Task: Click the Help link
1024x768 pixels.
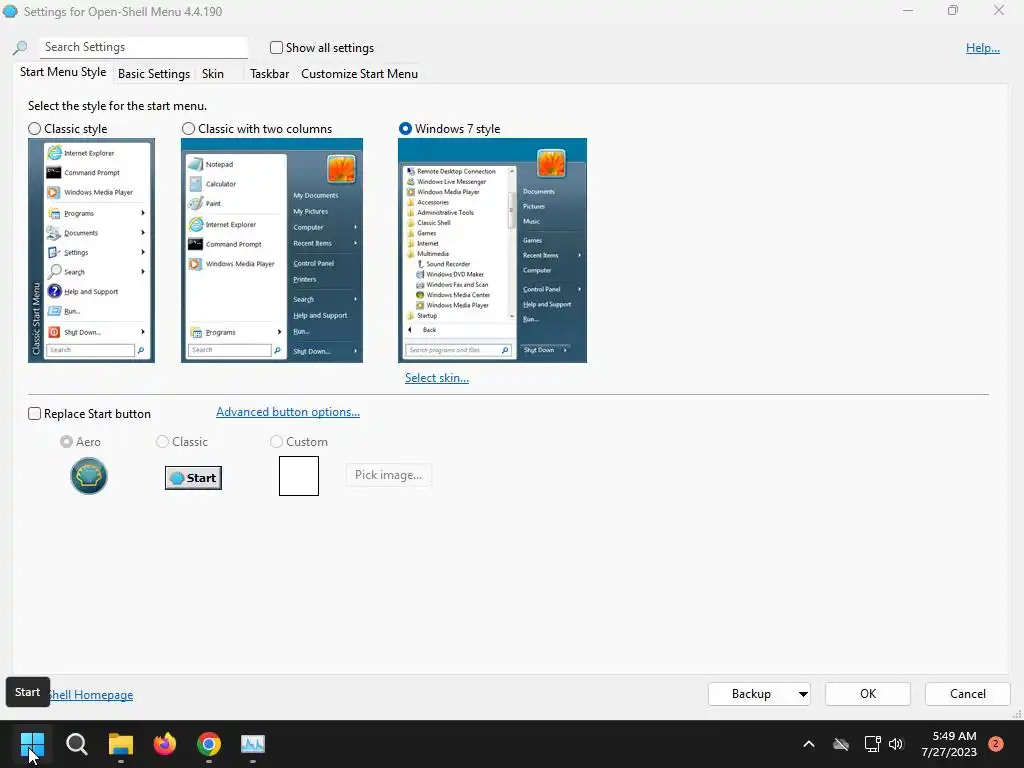Action: pos(983,48)
